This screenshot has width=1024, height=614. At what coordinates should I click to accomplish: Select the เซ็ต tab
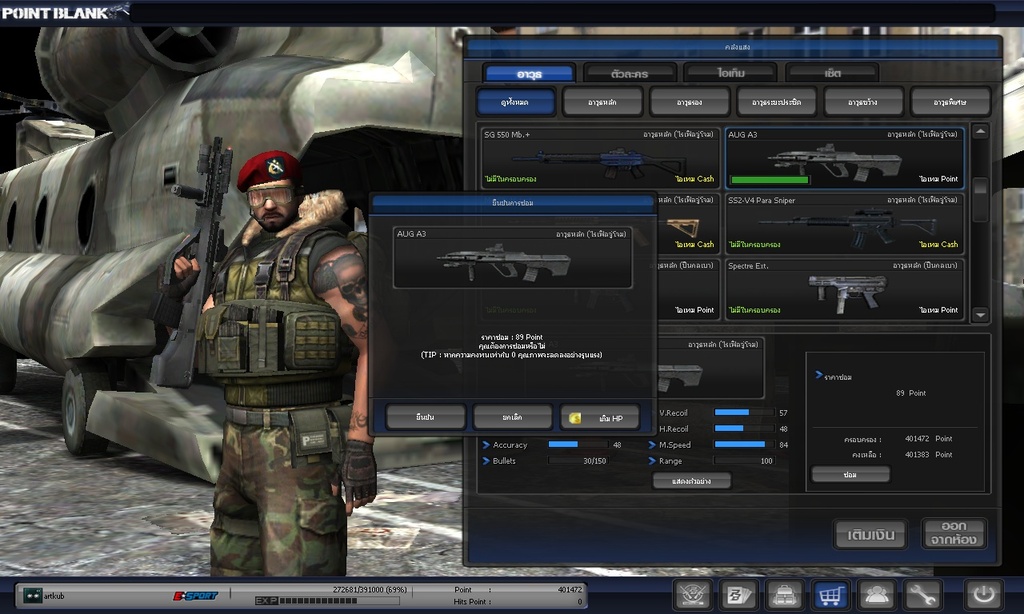pyautogui.click(x=832, y=73)
